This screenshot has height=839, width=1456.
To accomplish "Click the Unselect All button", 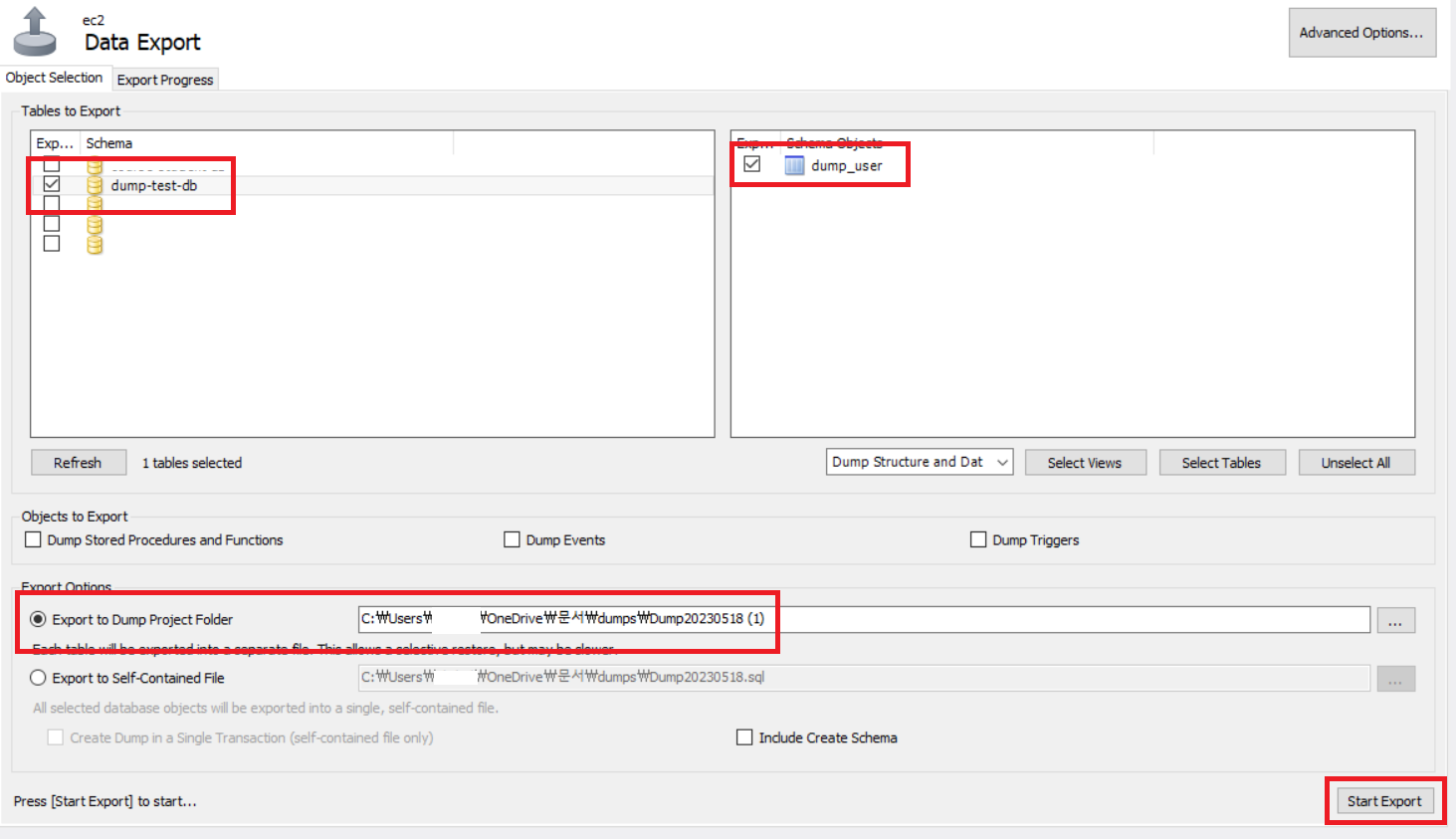I will point(1355,463).
